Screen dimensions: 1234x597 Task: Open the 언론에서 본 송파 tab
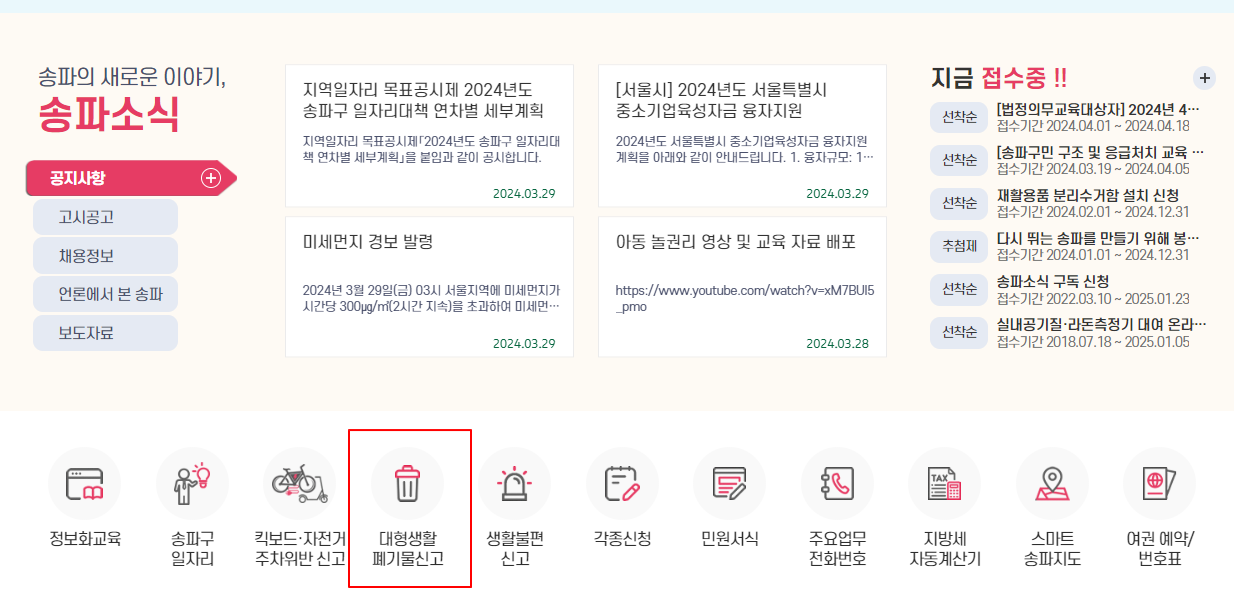104,293
